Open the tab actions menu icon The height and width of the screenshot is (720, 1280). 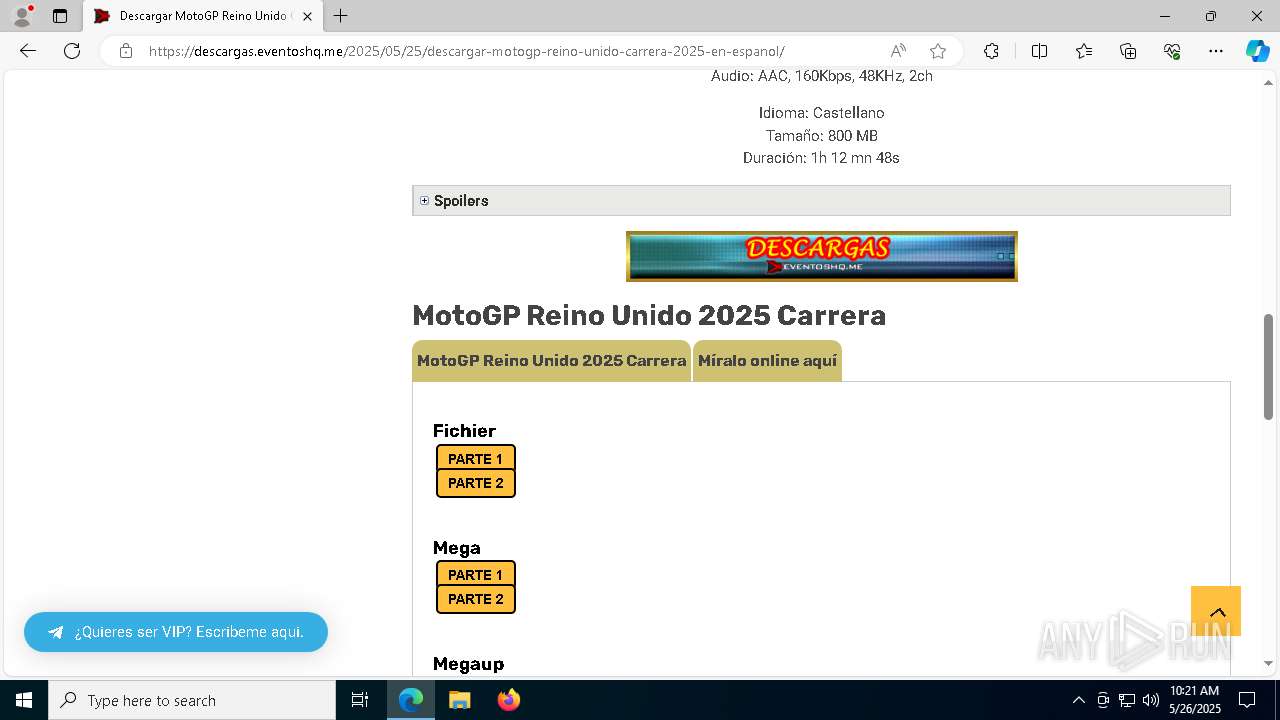click(x=60, y=16)
